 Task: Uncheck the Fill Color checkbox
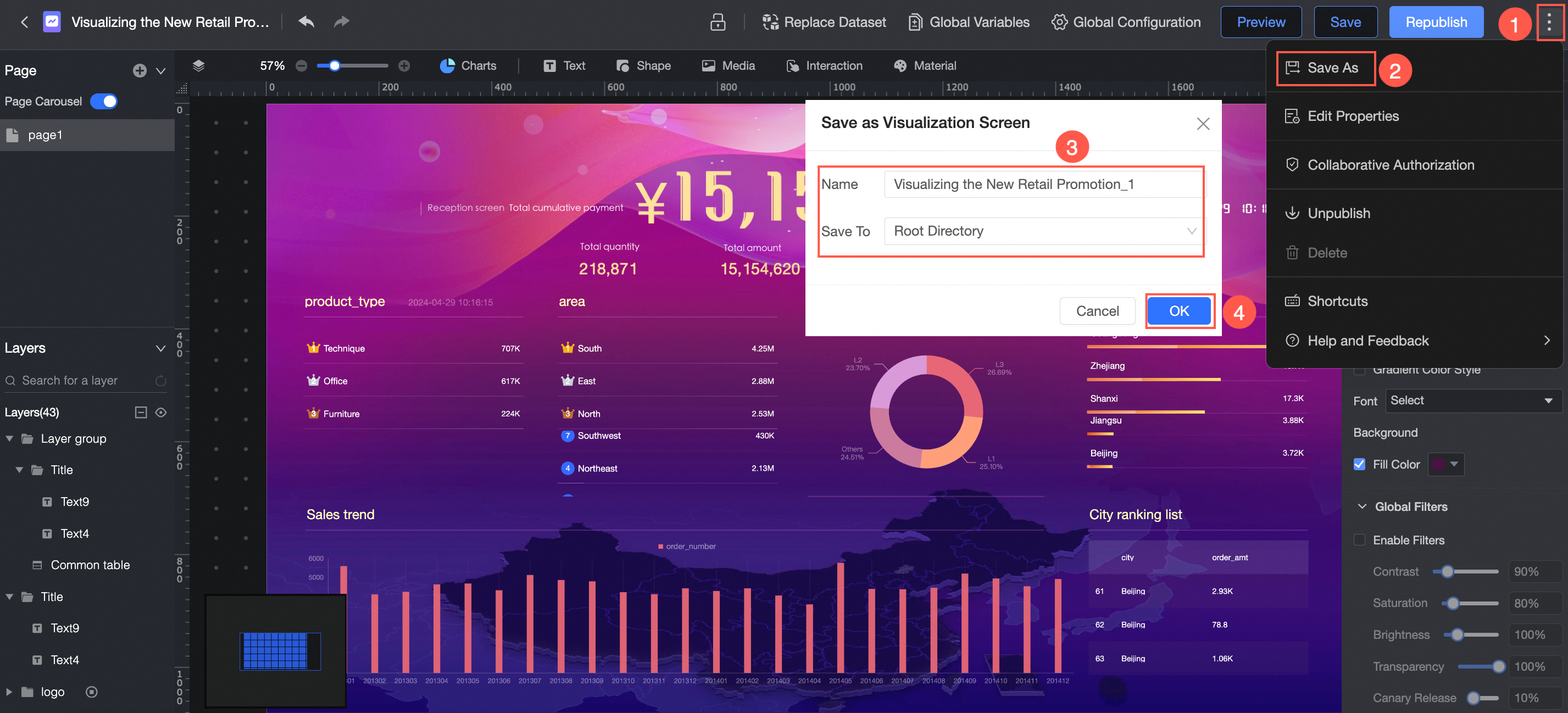(1359, 464)
